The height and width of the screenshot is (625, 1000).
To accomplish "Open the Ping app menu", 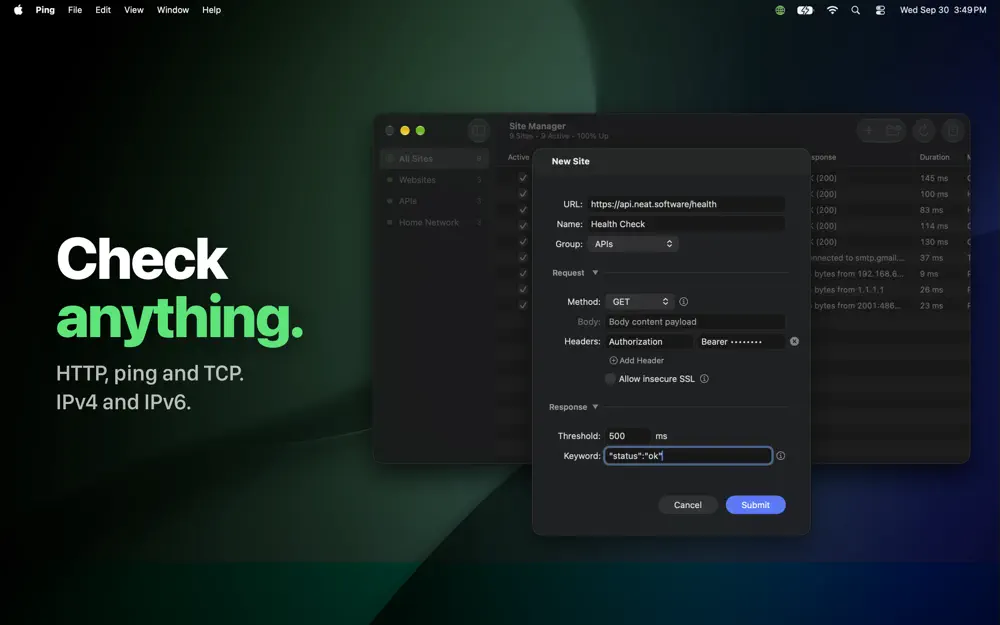I will pos(45,10).
